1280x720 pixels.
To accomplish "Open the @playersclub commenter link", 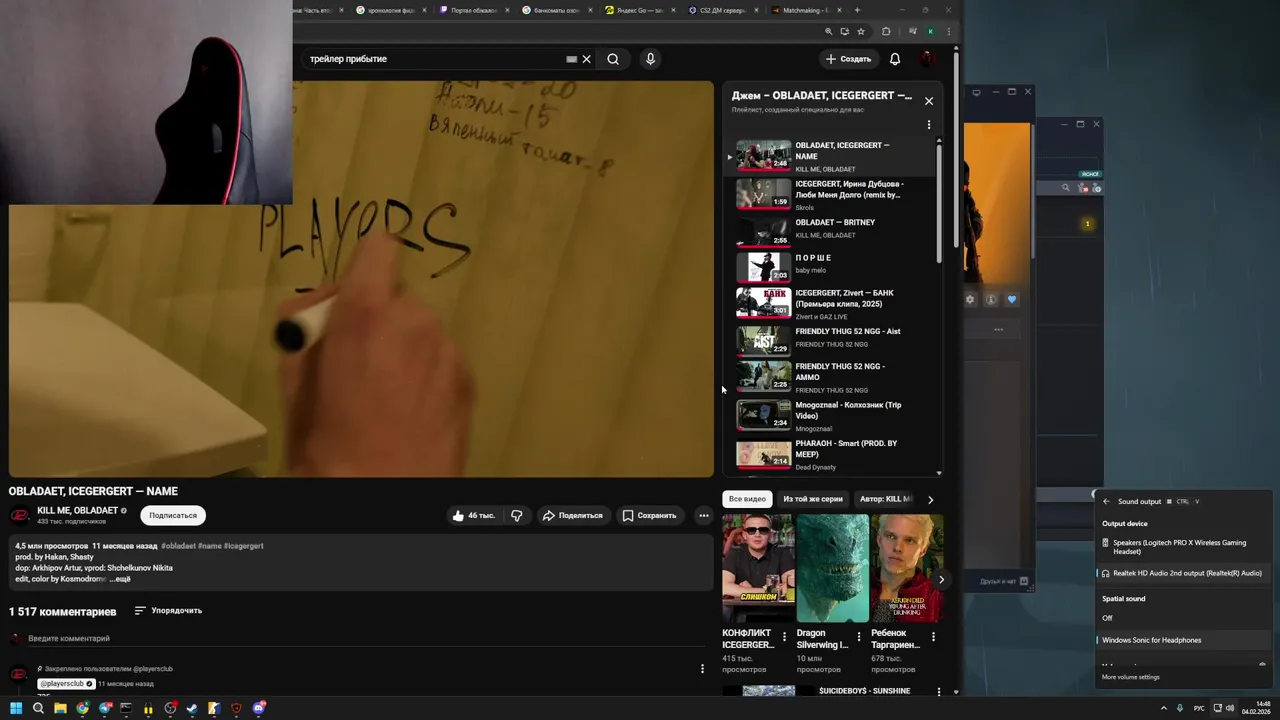I will pos(66,684).
